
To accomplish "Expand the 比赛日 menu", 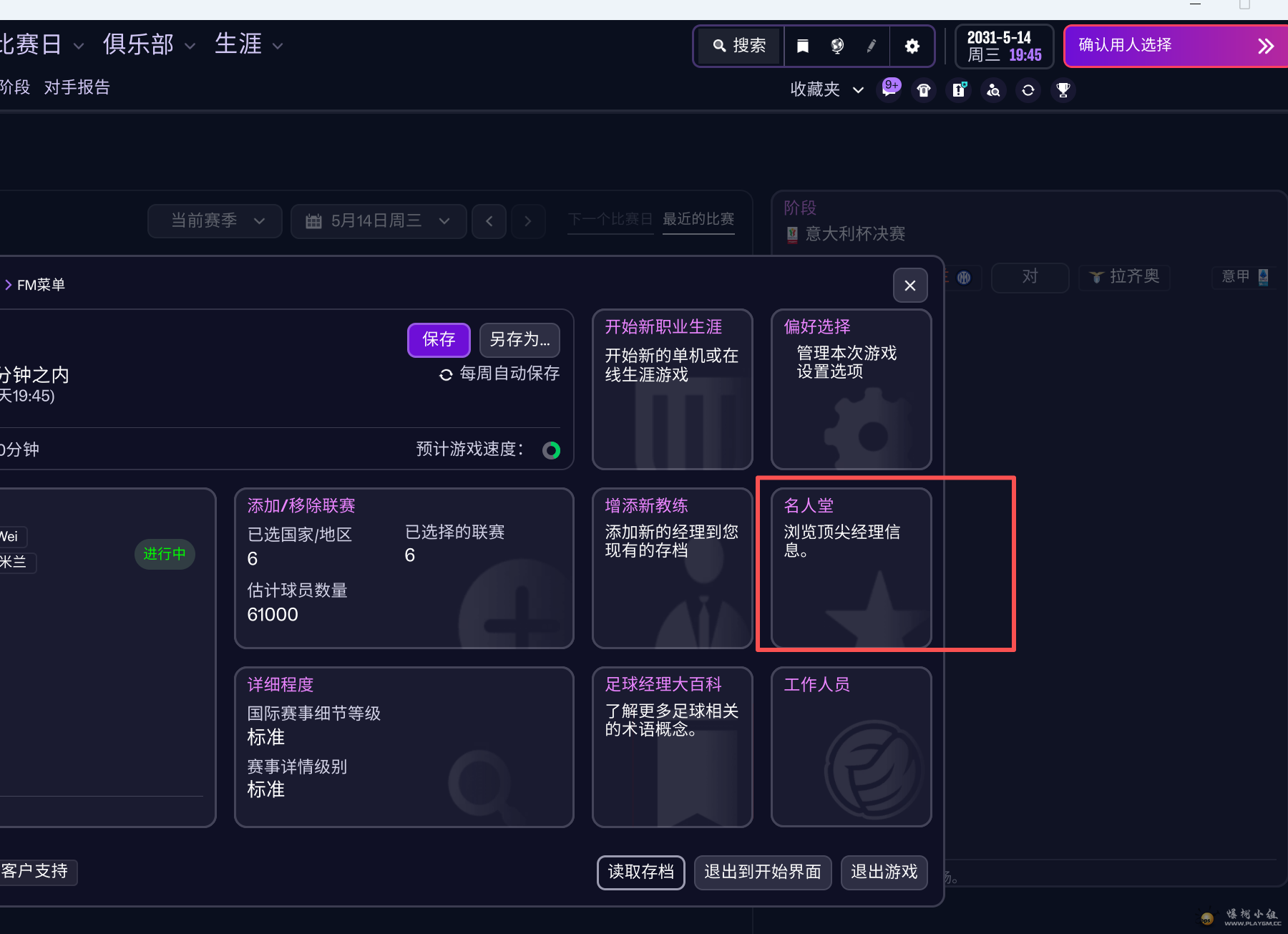I will tap(42, 44).
